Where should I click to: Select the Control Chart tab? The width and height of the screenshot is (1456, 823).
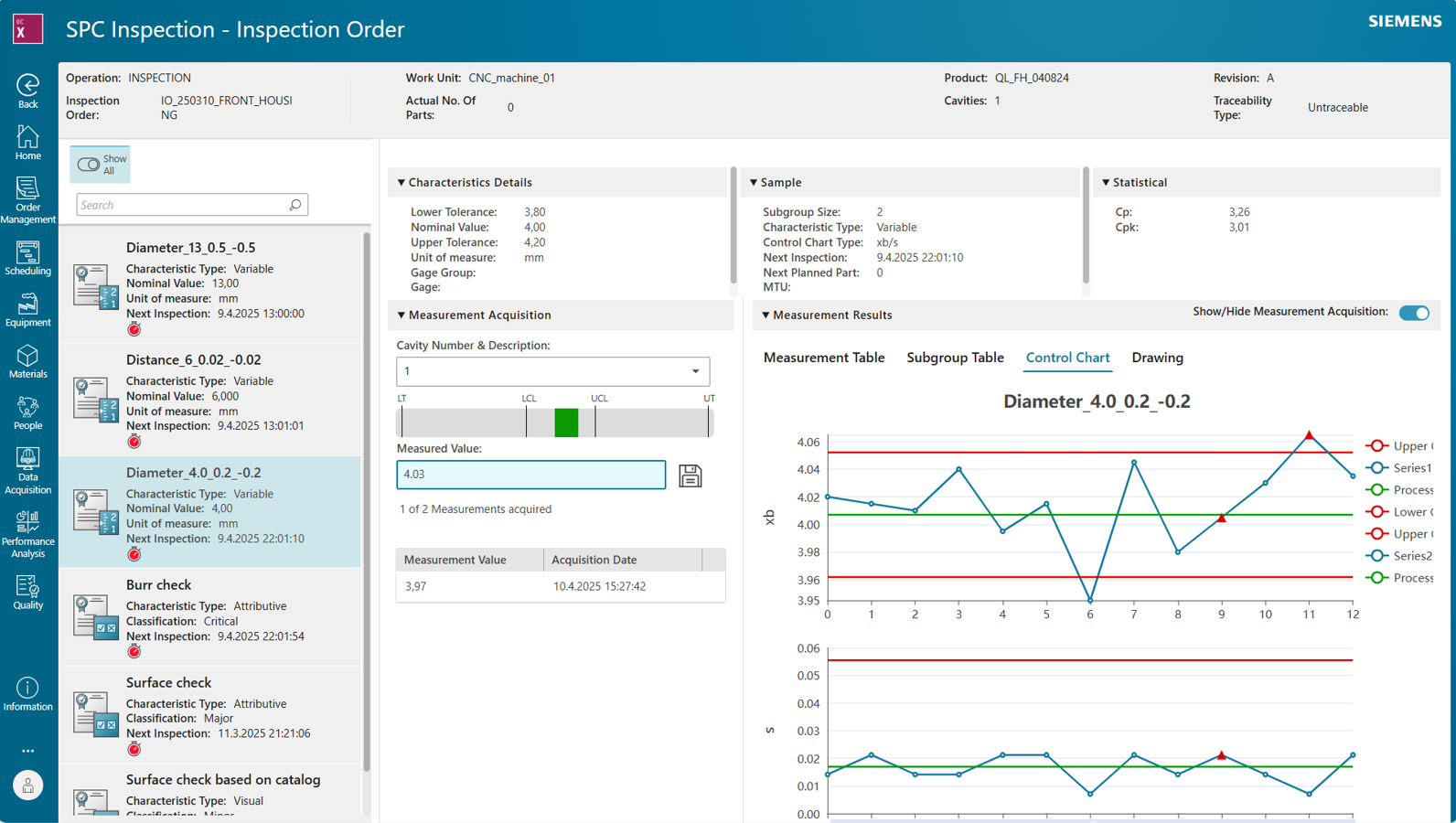1067,358
